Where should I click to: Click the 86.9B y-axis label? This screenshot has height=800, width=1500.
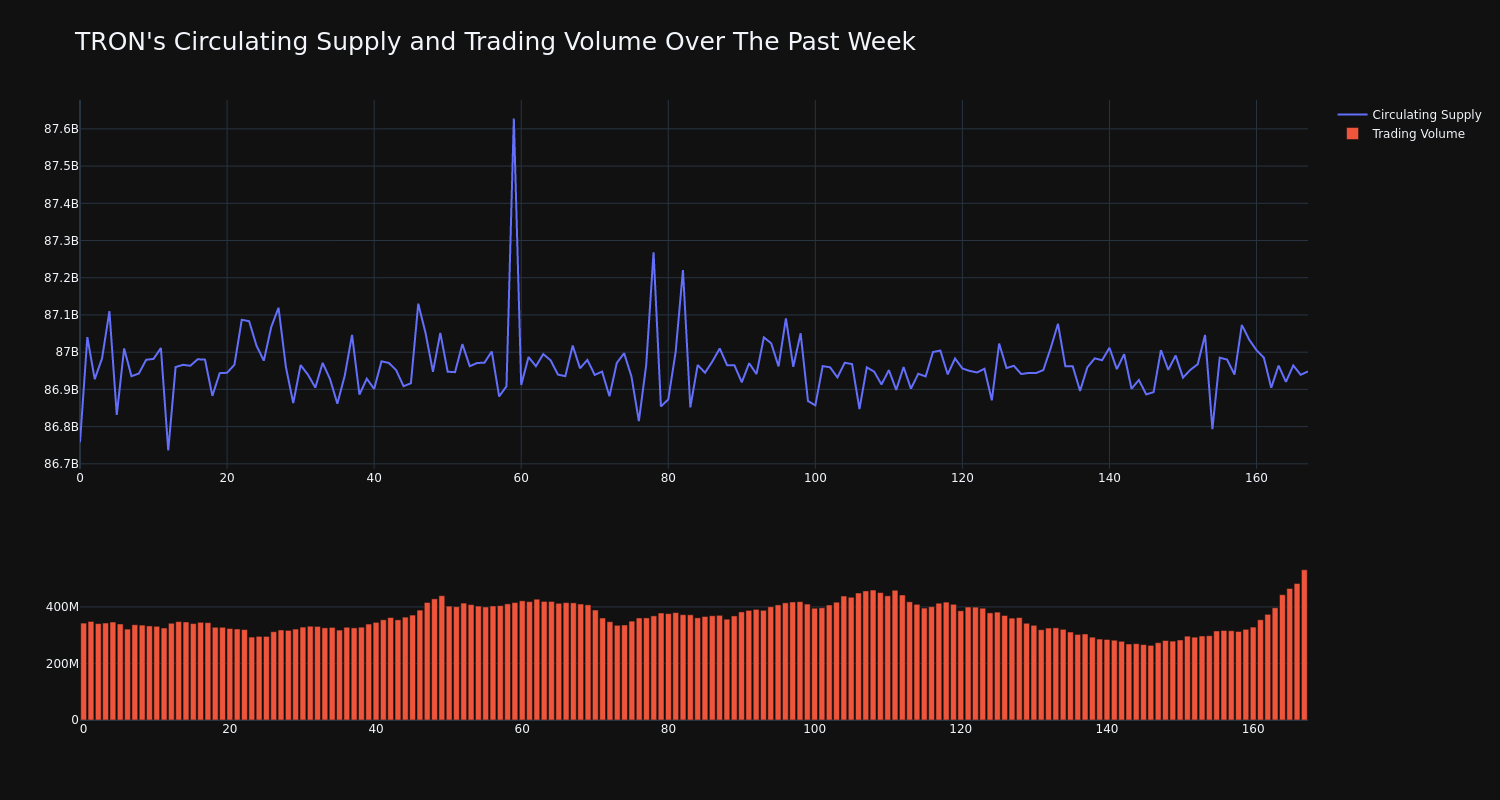click(61, 390)
